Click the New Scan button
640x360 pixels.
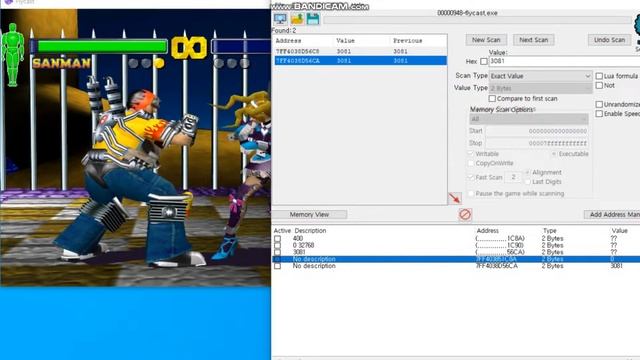point(486,40)
